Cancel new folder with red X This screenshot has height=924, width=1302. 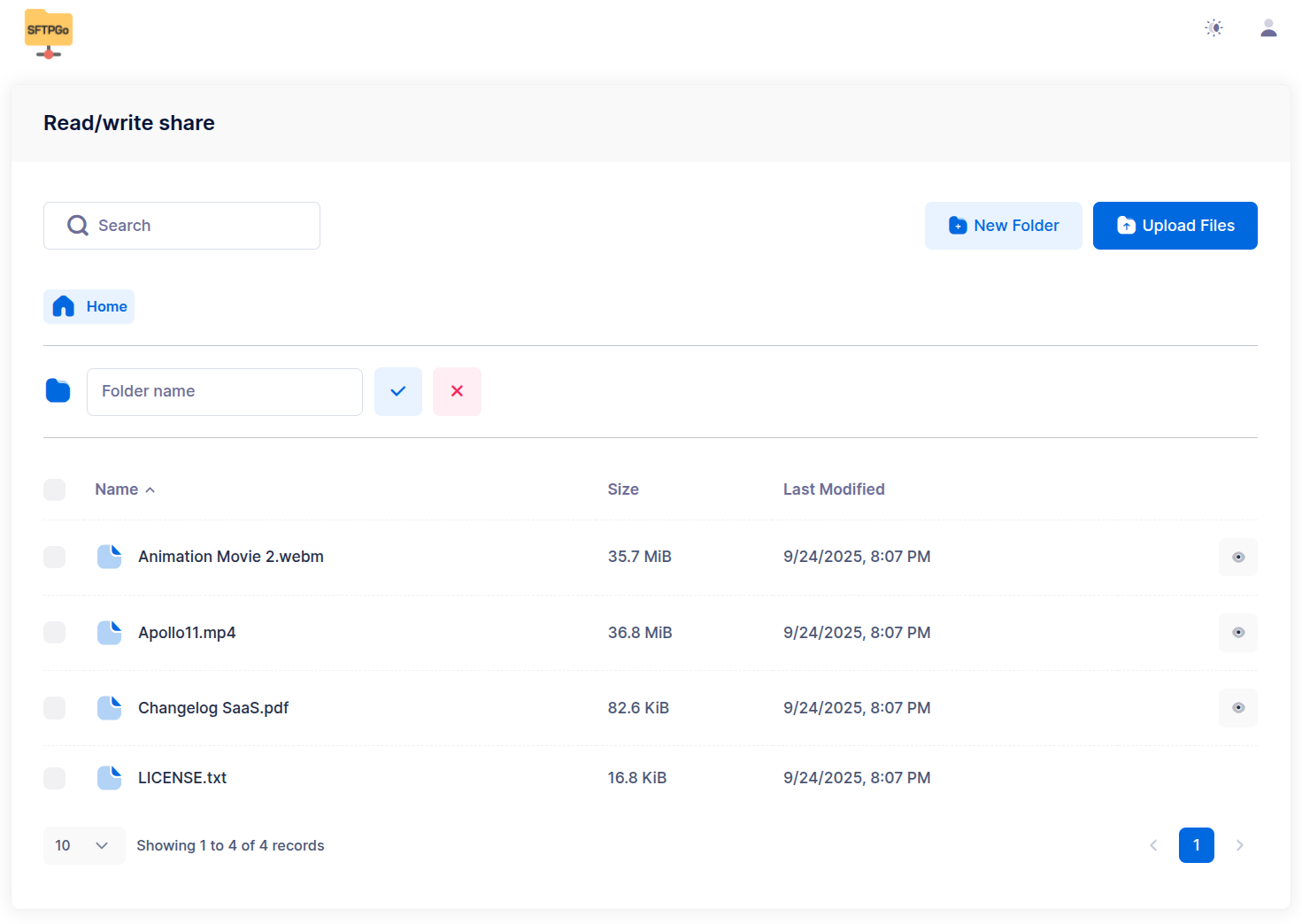[457, 391]
